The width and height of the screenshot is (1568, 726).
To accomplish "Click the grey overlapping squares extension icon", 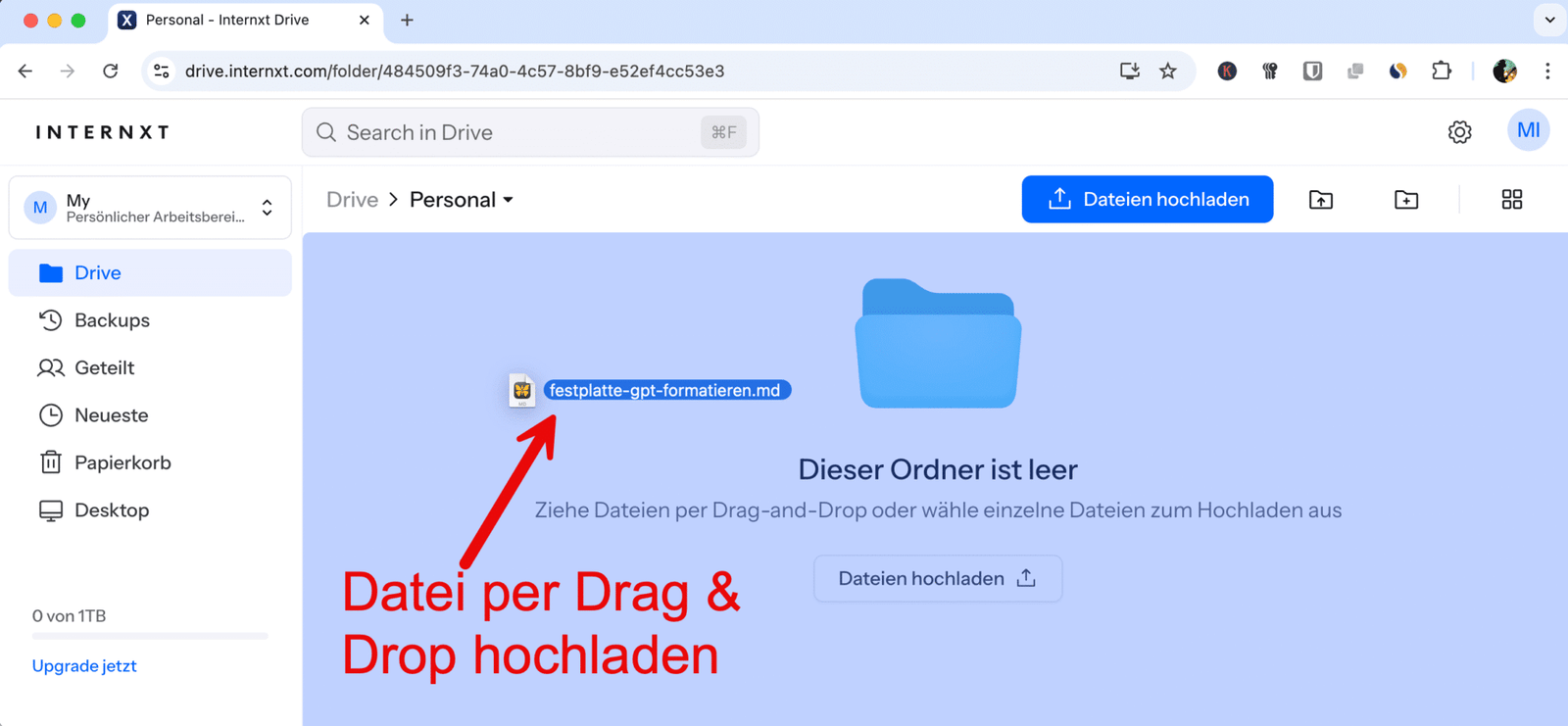I will [x=1355, y=71].
